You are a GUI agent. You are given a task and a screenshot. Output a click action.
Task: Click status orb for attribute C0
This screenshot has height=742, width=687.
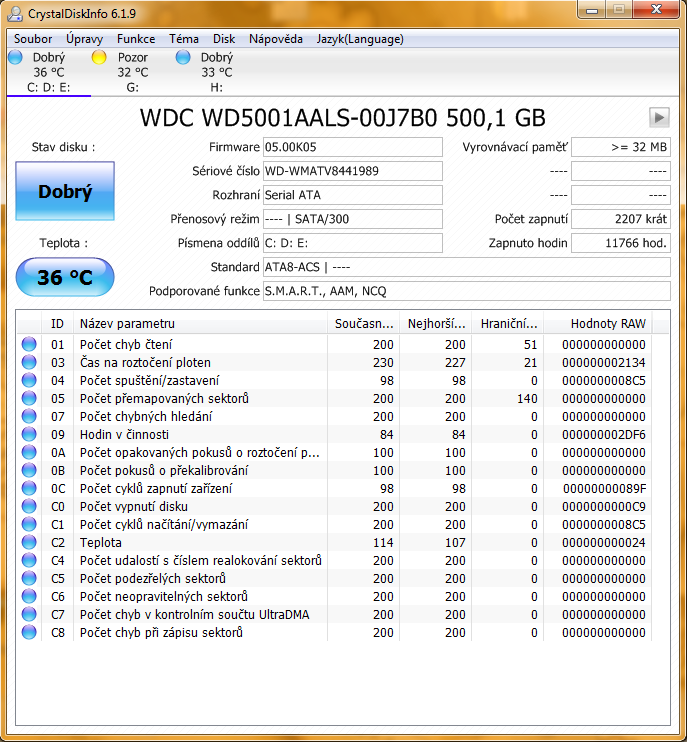(x=29, y=506)
